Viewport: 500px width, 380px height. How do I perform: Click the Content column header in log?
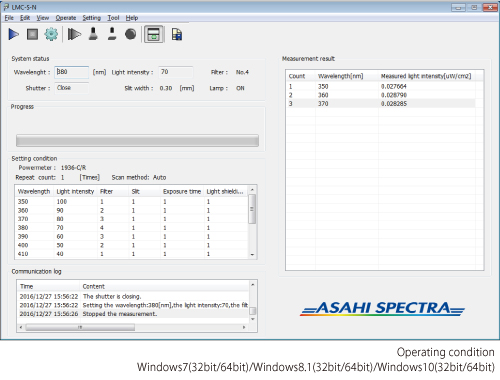tap(165, 286)
